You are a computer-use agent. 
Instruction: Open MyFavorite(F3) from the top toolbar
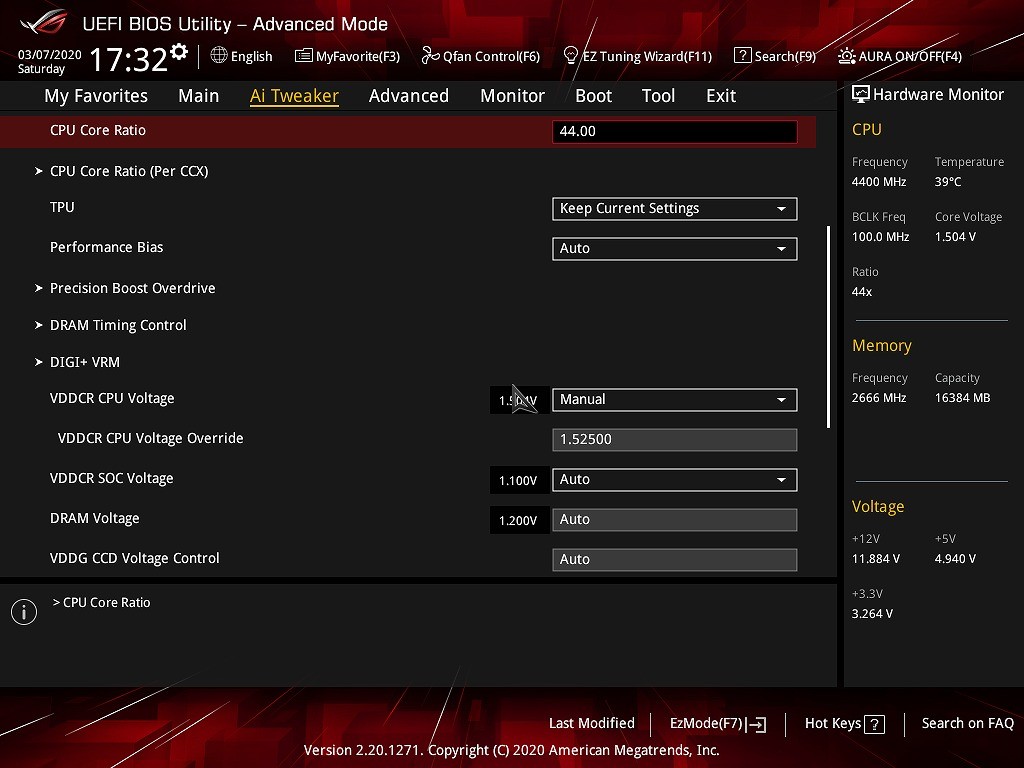click(x=304, y=56)
